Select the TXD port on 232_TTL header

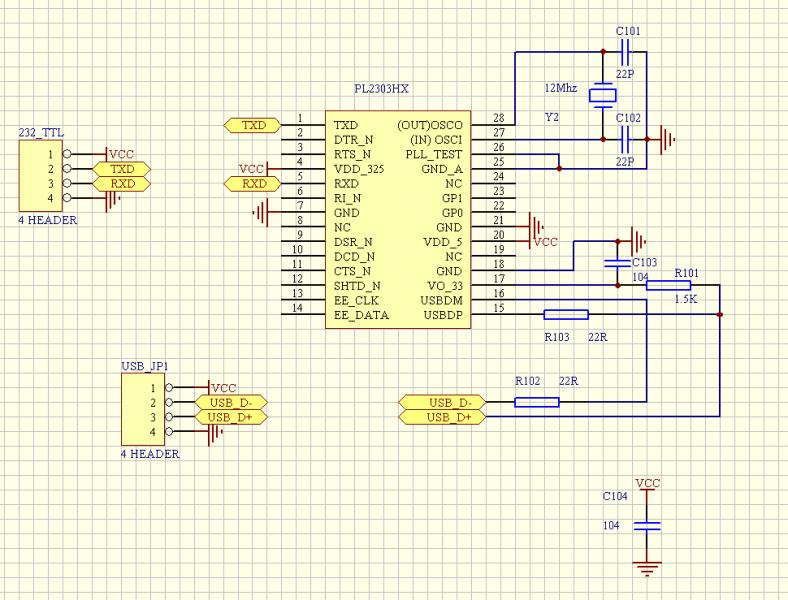[x=121, y=170]
